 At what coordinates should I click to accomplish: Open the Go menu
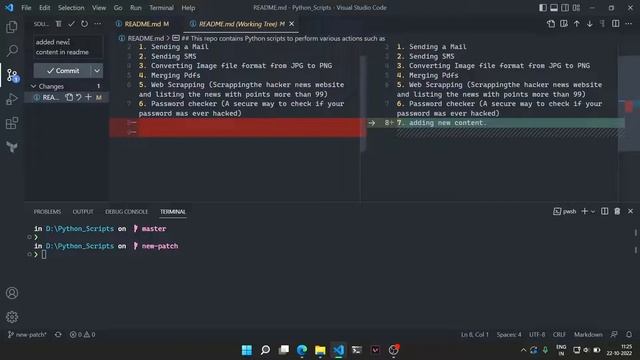(118, 8)
